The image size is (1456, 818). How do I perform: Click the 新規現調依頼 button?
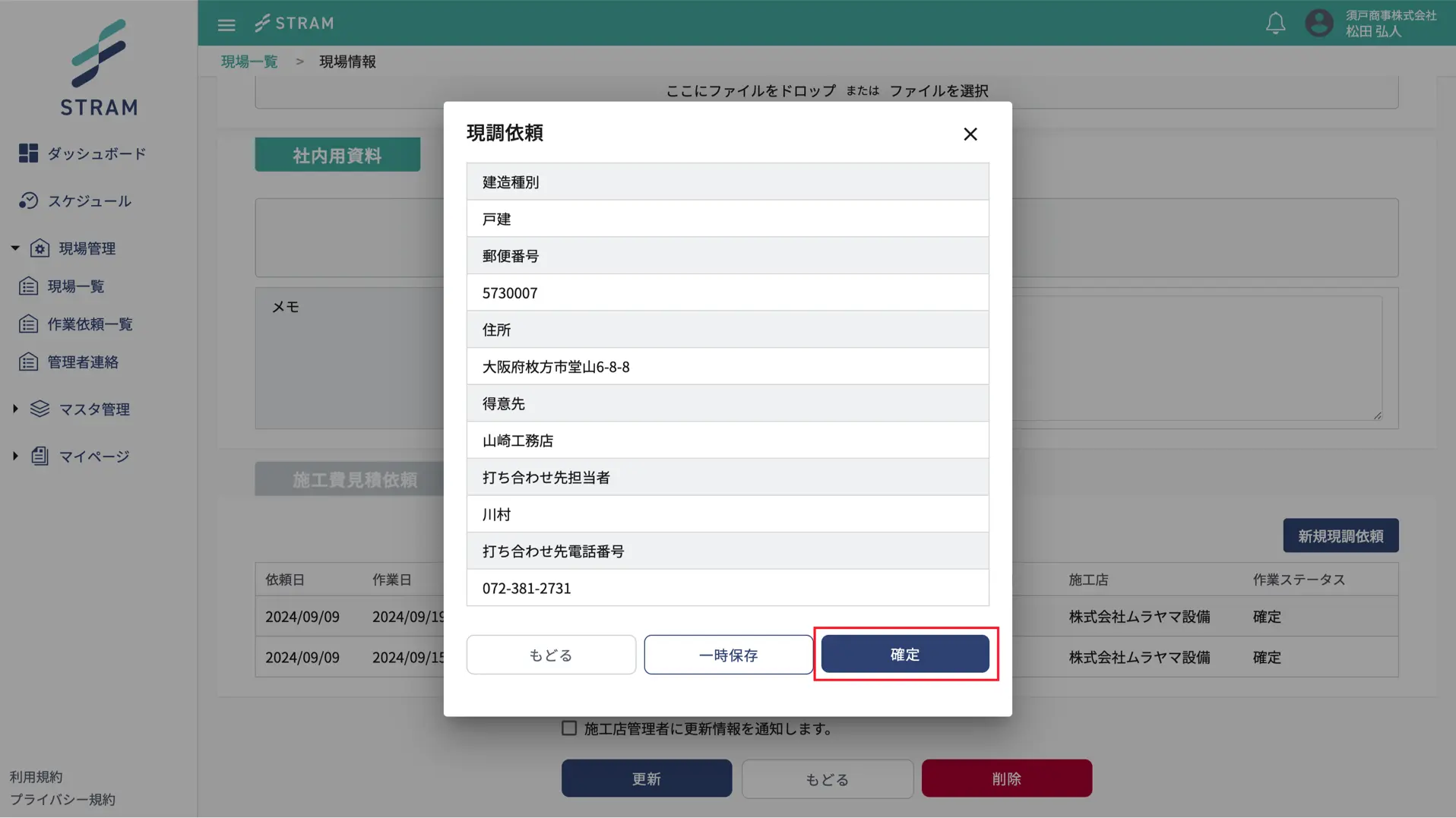point(1340,535)
